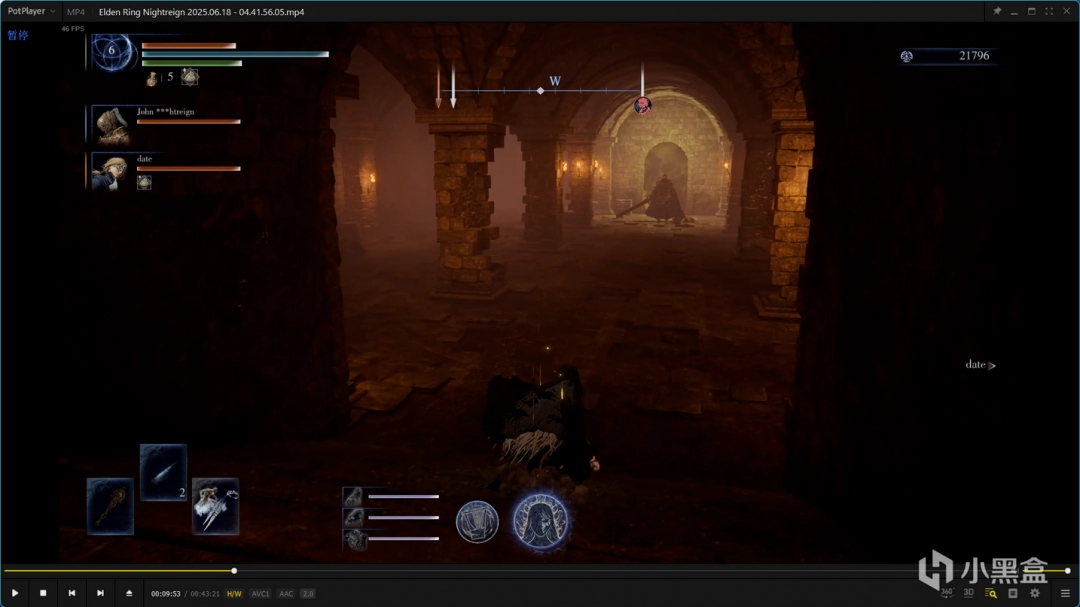Pin the player window on top
Viewport: 1080px width, 607px height.
coord(997,11)
